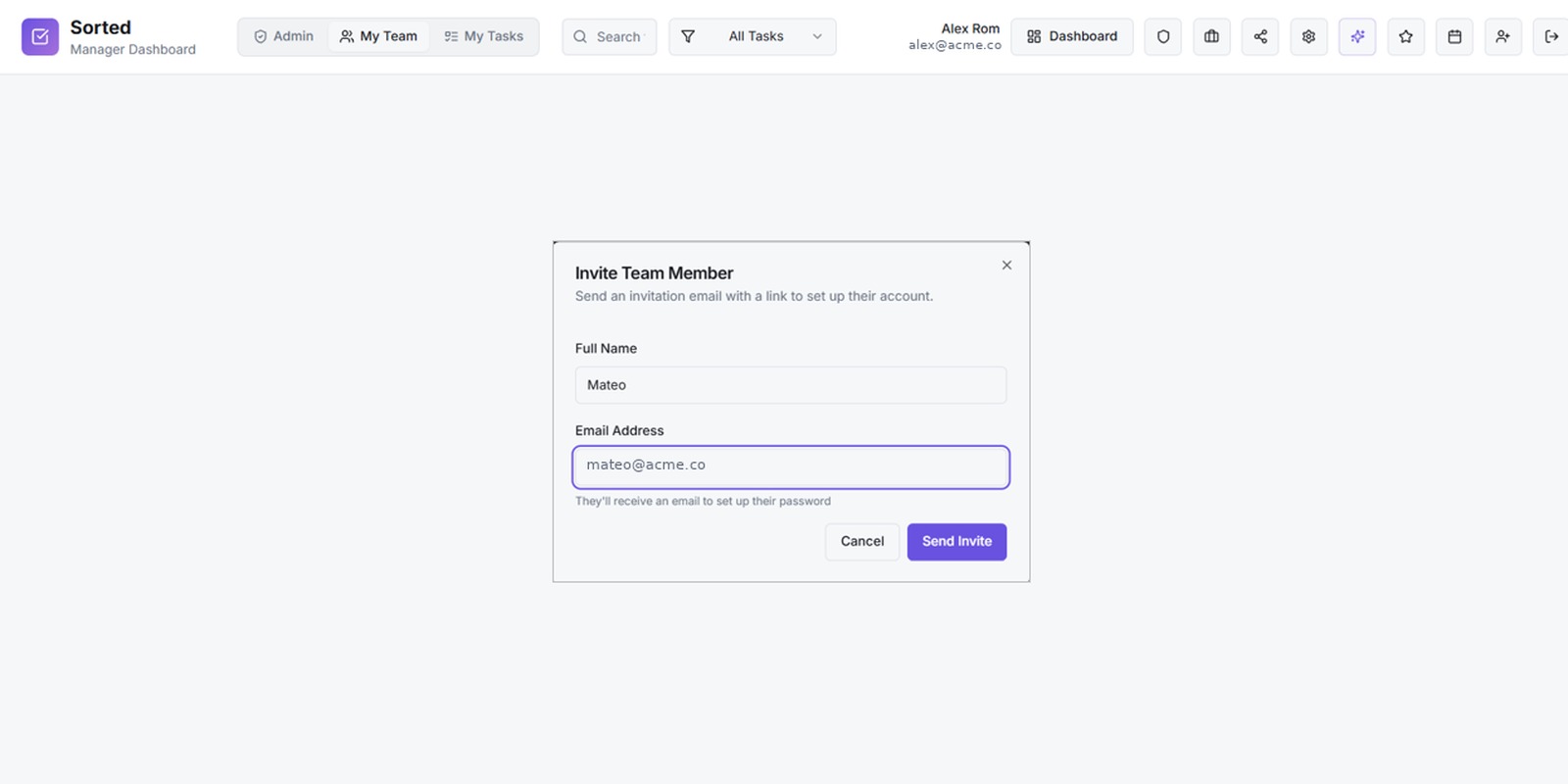
Task: Click the purple sparkles icon button
Action: [1357, 36]
